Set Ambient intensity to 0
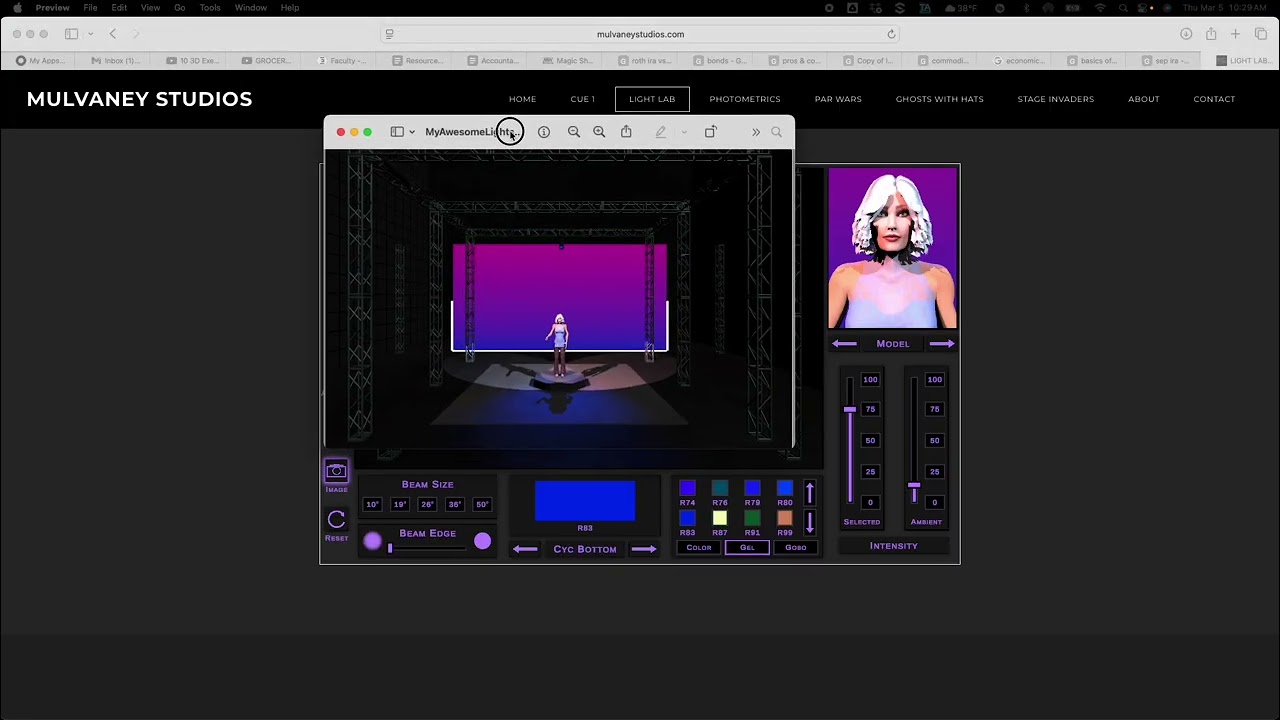Screen dimensions: 1280x720 pyautogui.click(x=934, y=503)
